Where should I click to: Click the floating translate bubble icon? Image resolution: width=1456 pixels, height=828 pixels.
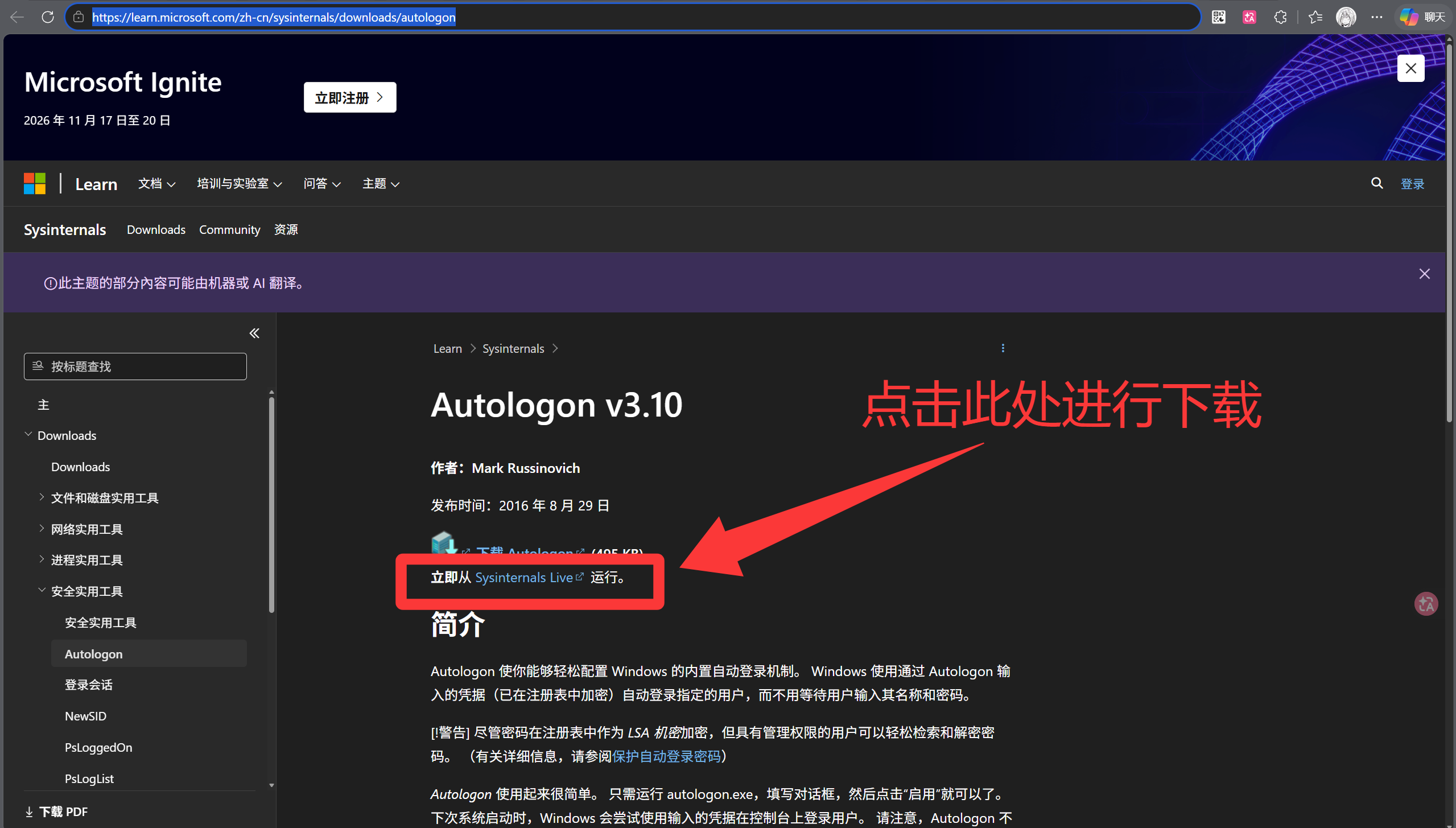point(1426,604)
